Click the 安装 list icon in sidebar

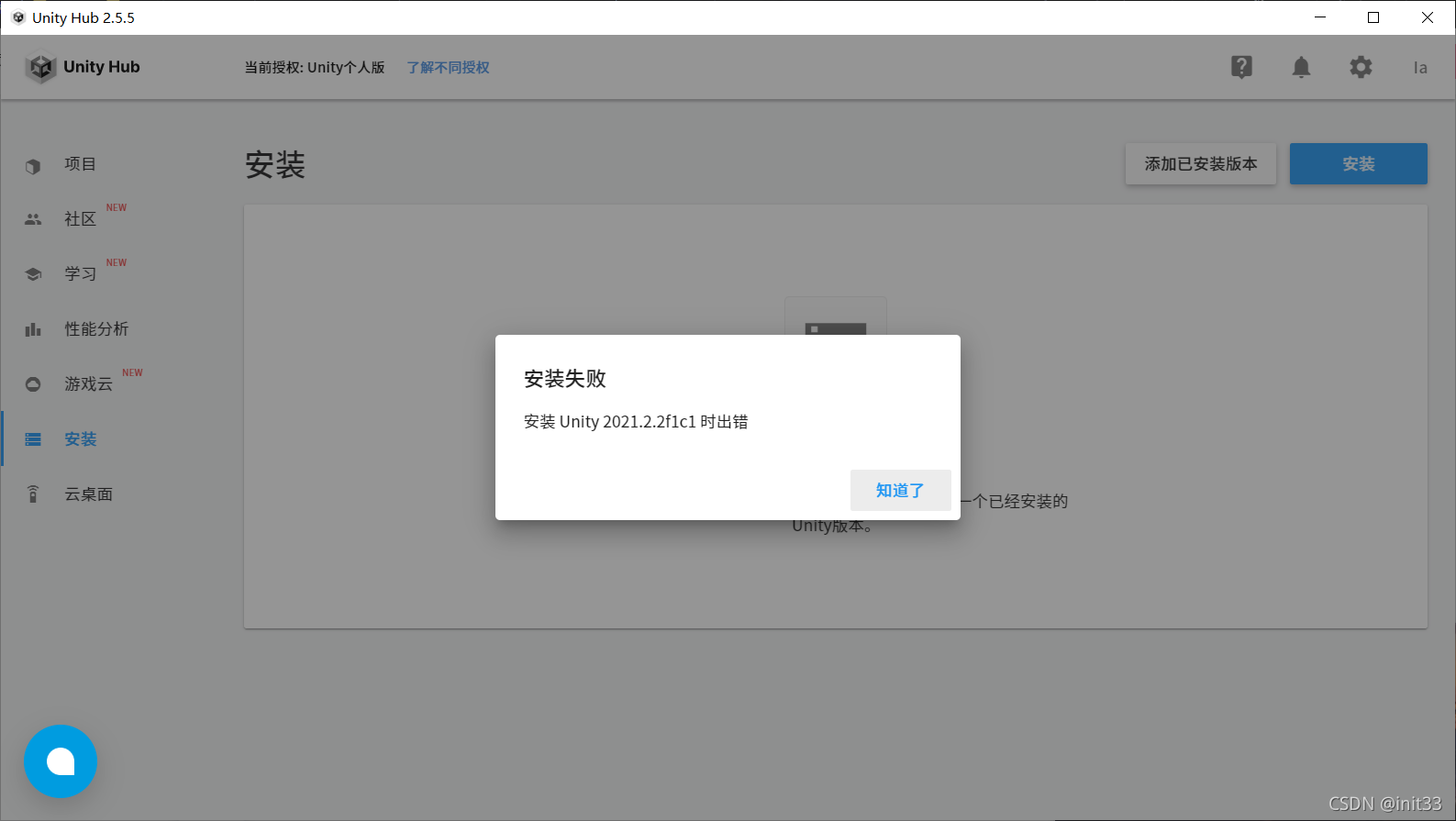(x=33, y=439)
